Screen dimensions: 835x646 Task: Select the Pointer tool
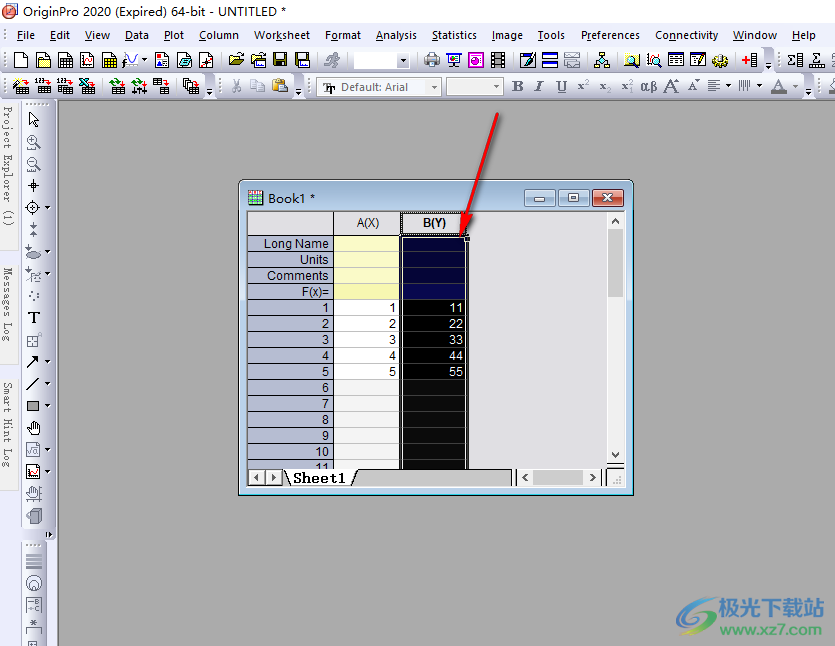34,119
